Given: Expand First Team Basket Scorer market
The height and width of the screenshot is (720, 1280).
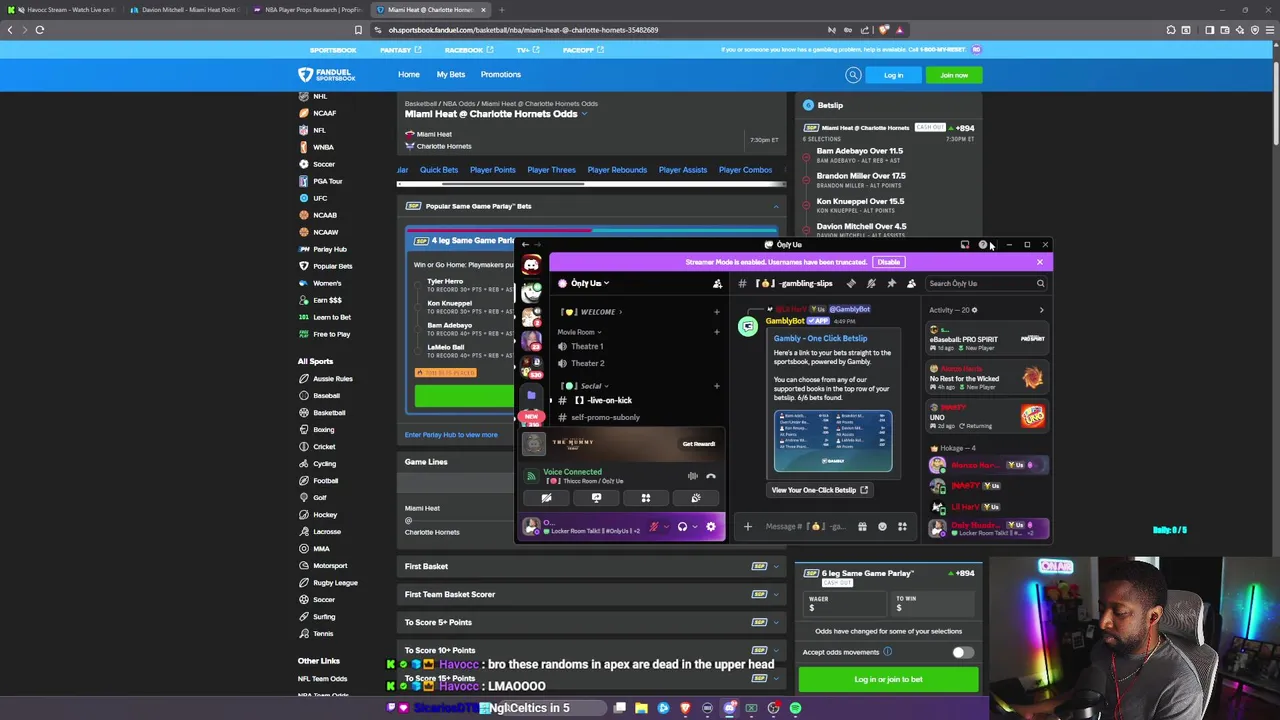Looking at the screenshot, I should click(590, 594).
